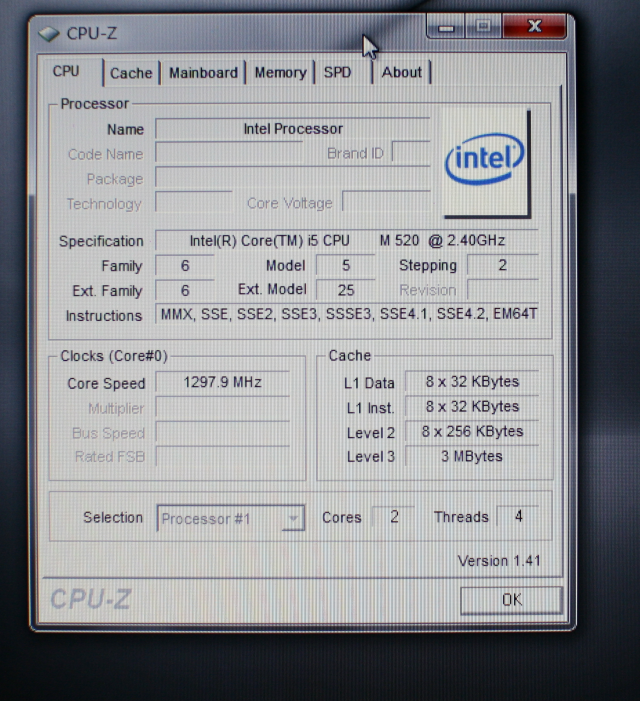This screenshot has width=640, height=702.
Task: Click the Version 1.41 text
Action: pos(499,561)
